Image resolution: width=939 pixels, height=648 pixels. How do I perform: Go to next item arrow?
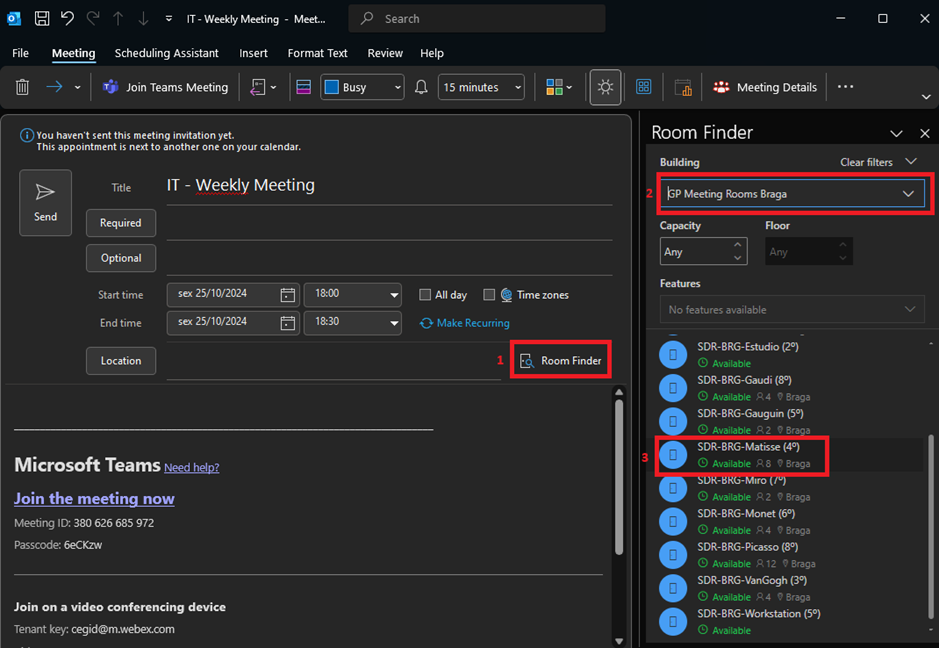pyautogui.click(x=143, y=19)
